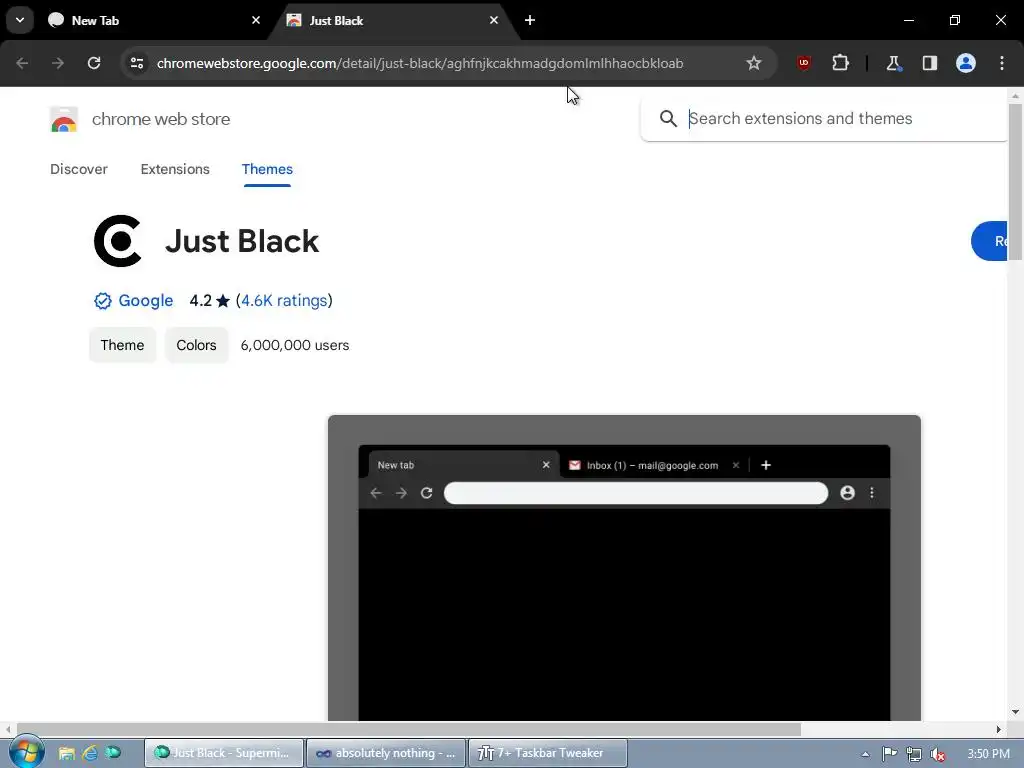
Task: Open the Google publisher link
Action: [x=146, y=300]
